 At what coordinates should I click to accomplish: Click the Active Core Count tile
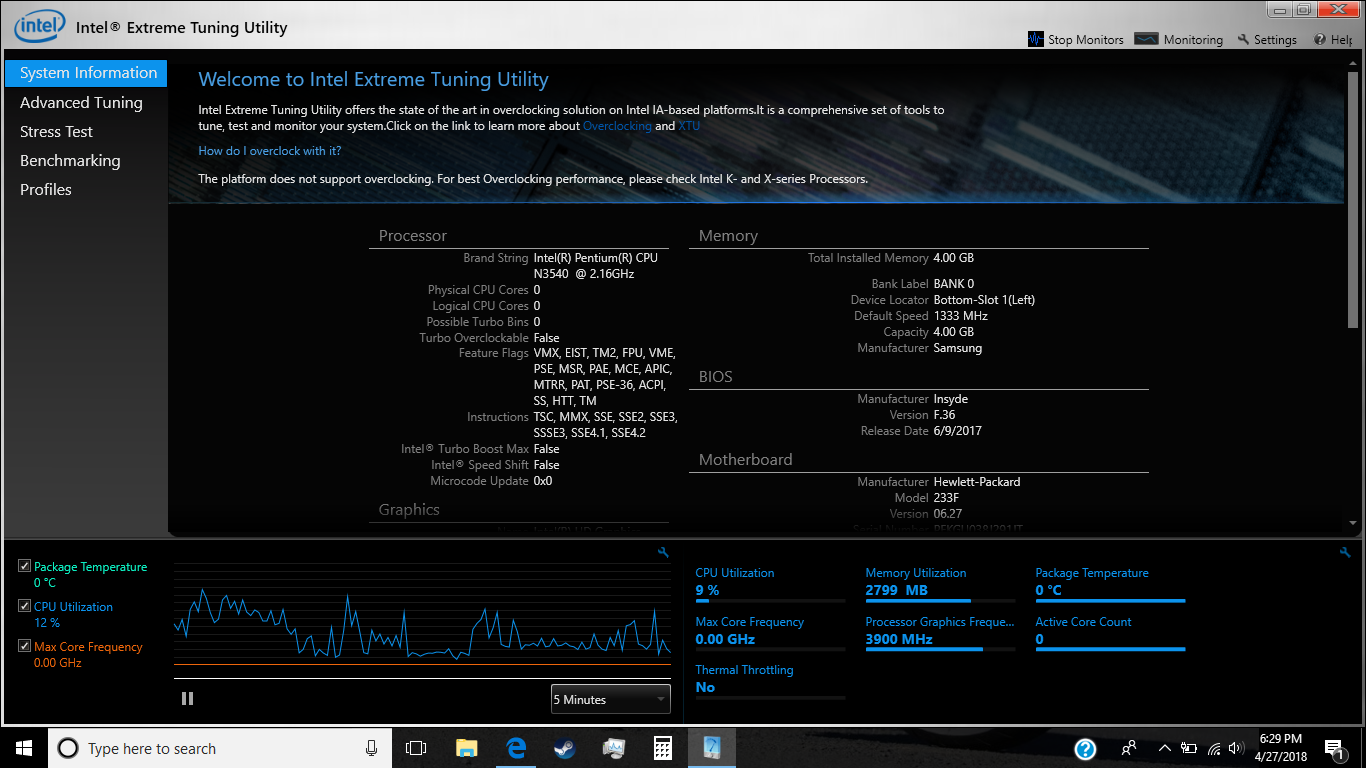coord(1110,633)
